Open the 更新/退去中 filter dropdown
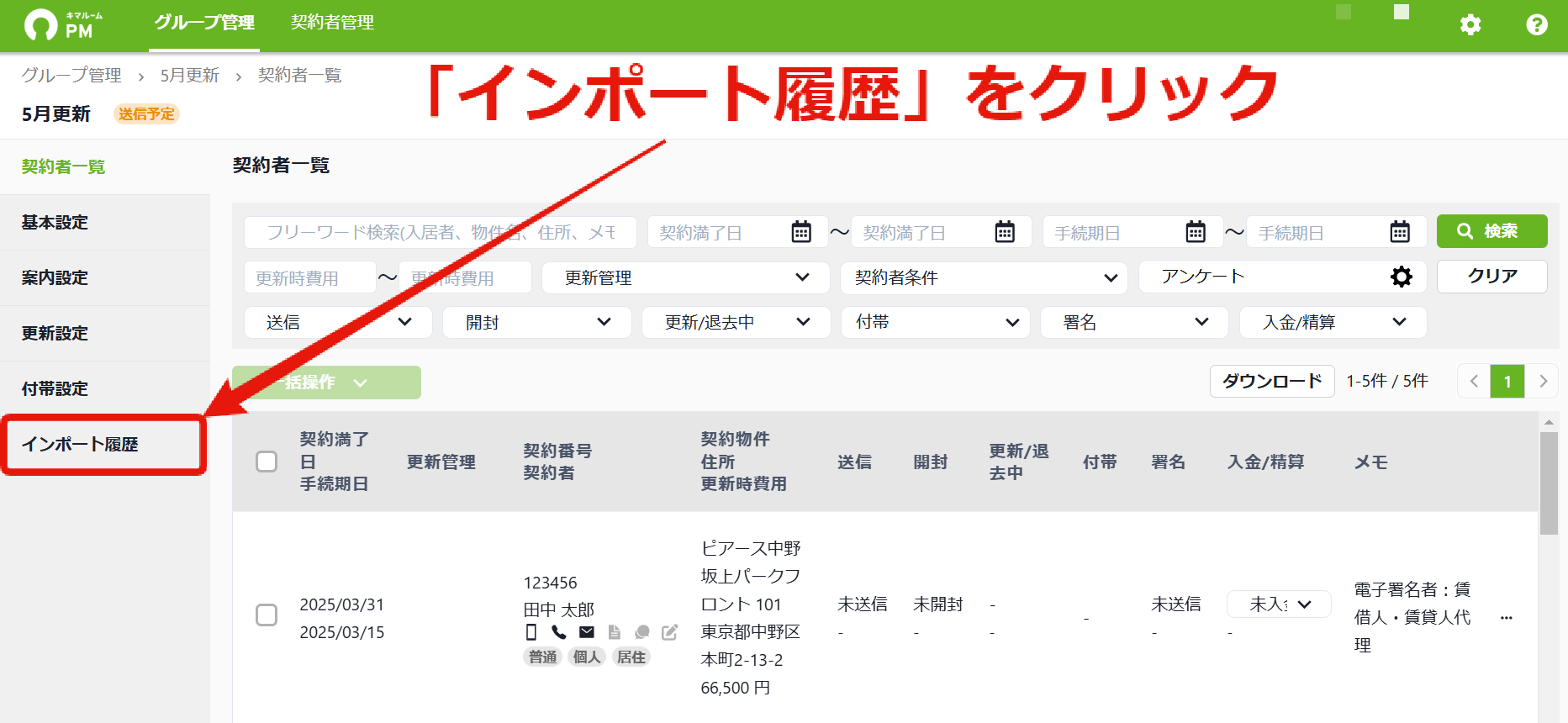1568x723 pixels. point(736,322)
